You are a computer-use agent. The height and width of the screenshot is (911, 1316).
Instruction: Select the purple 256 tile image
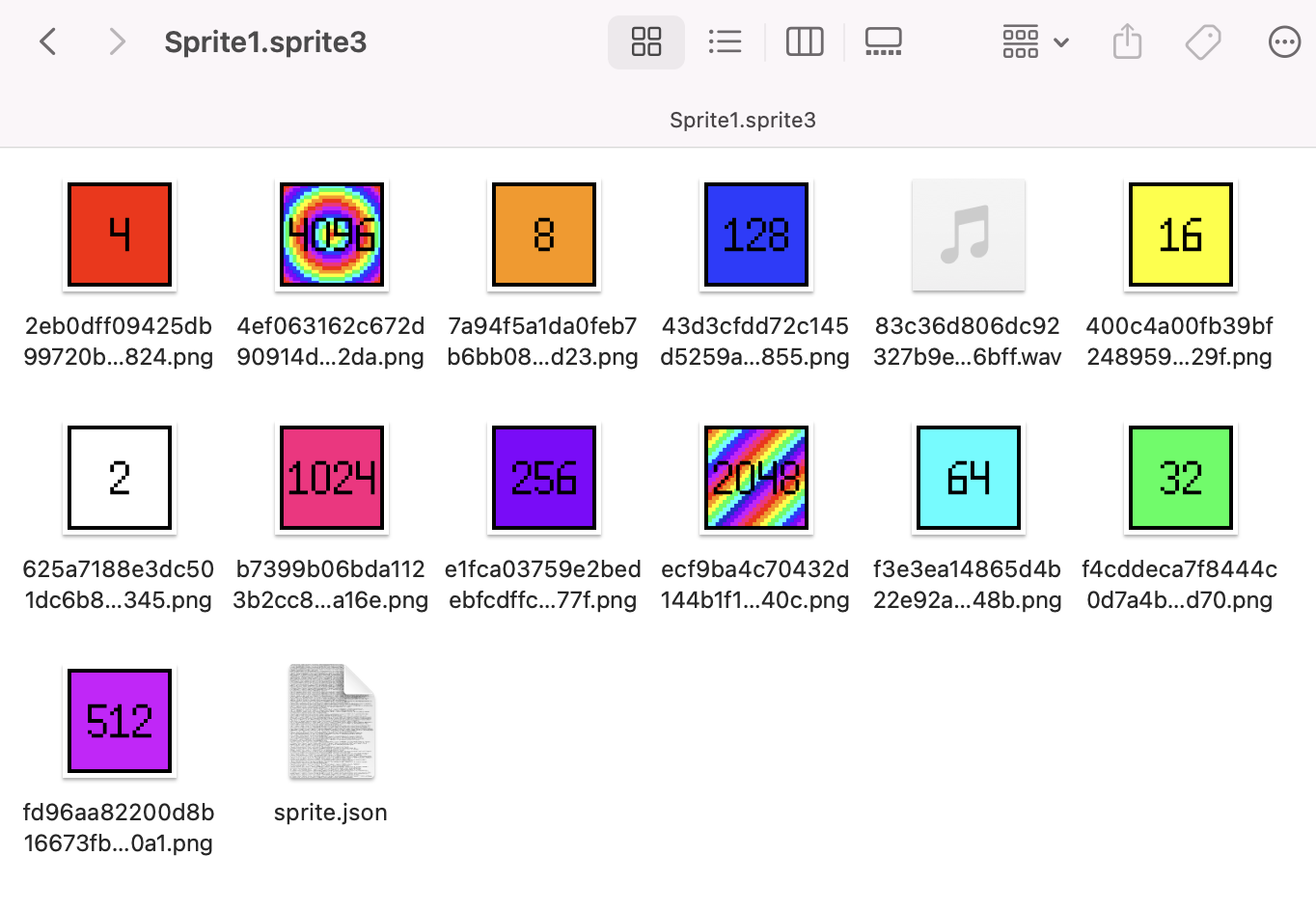point(544,478)
